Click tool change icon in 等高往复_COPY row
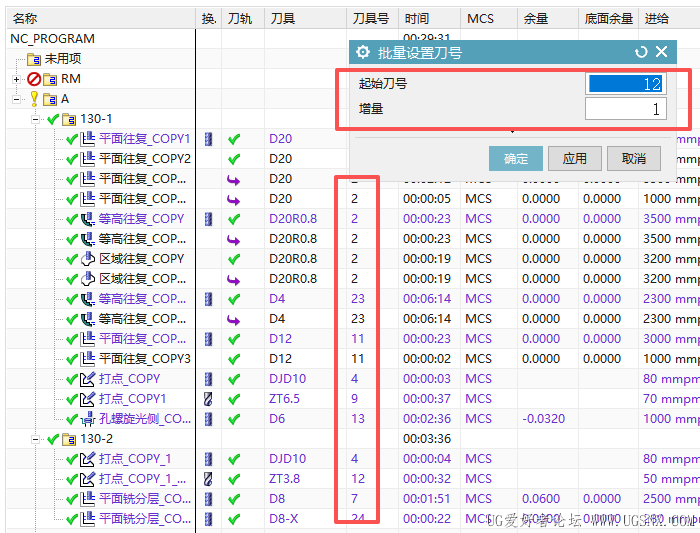Image resolution: width=700 pixels, height=533 pixels. coord(208,219)
